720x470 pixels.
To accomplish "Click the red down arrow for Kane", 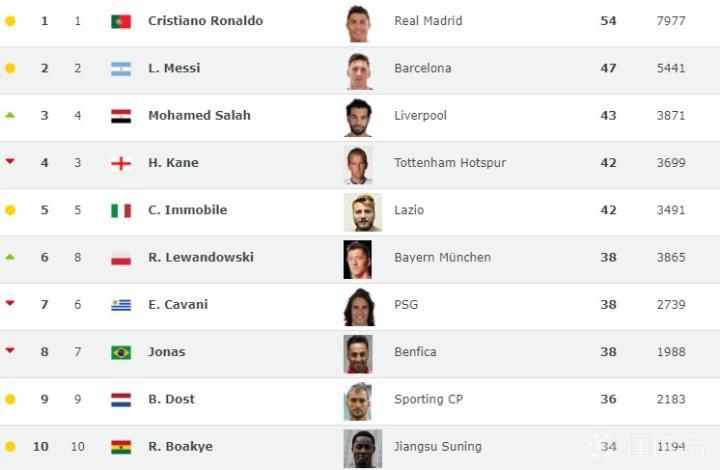I will click(10, 161).
